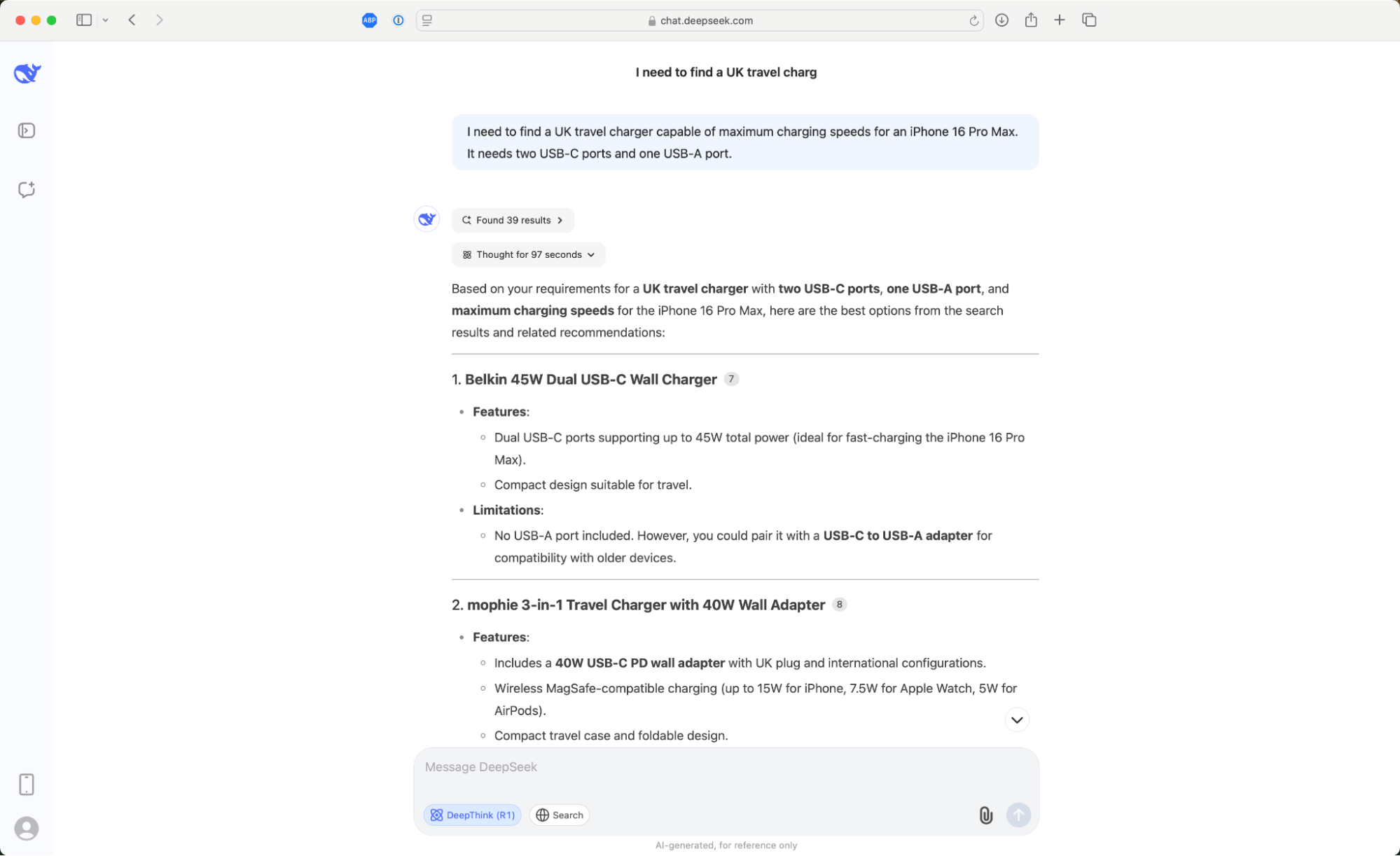Image resolution: width=1400 pixels, height=856 pixels.
Task: Toggle the Search mode button
Action: pyautogui.click(x=560, y=814)
